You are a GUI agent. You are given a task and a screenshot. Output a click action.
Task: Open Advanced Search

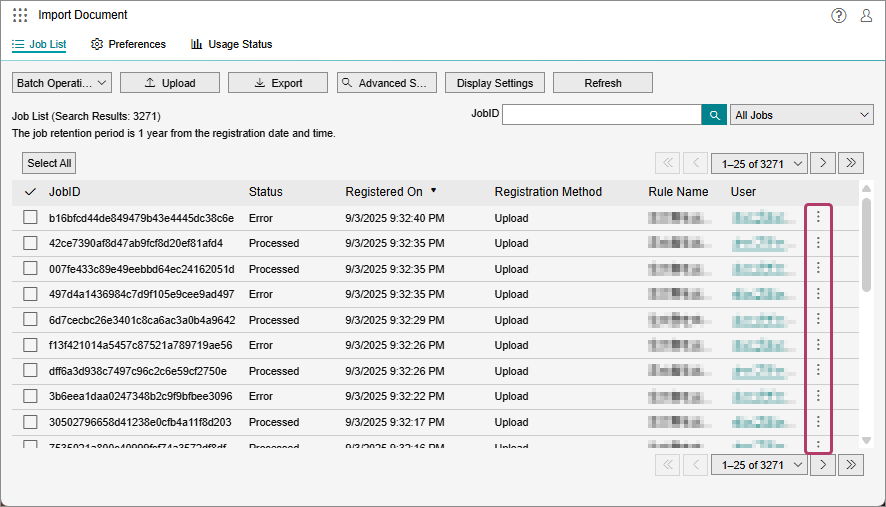click(386, 83)
